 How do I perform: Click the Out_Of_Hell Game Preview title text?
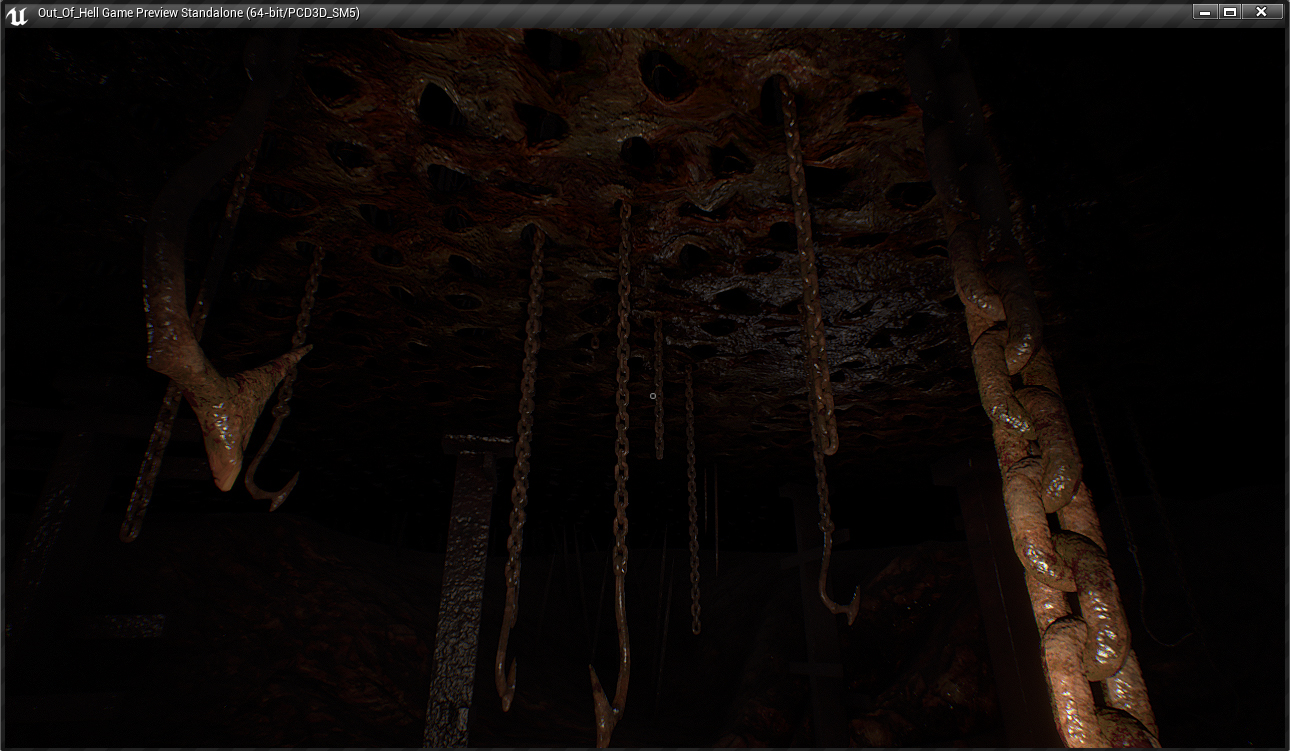pyautogui.click(x=198, y=13)
